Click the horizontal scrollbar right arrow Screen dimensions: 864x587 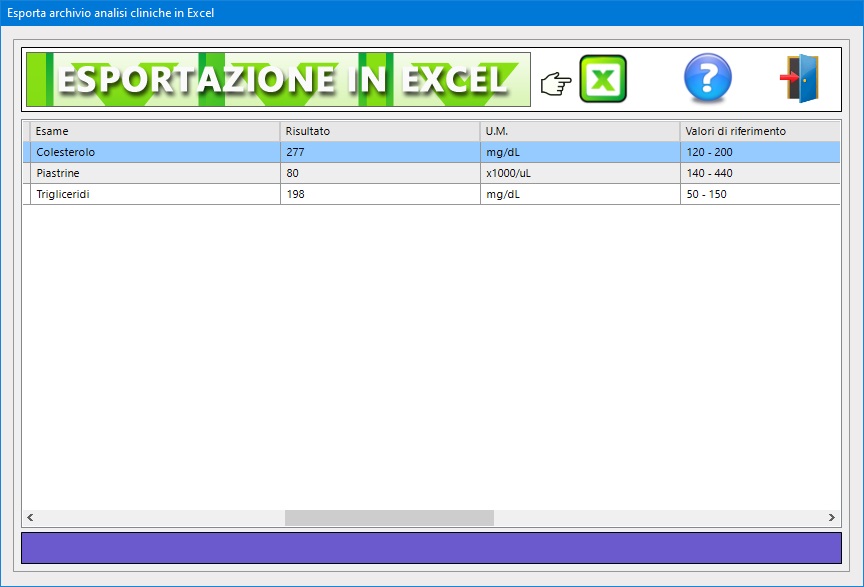click(832, 518)
